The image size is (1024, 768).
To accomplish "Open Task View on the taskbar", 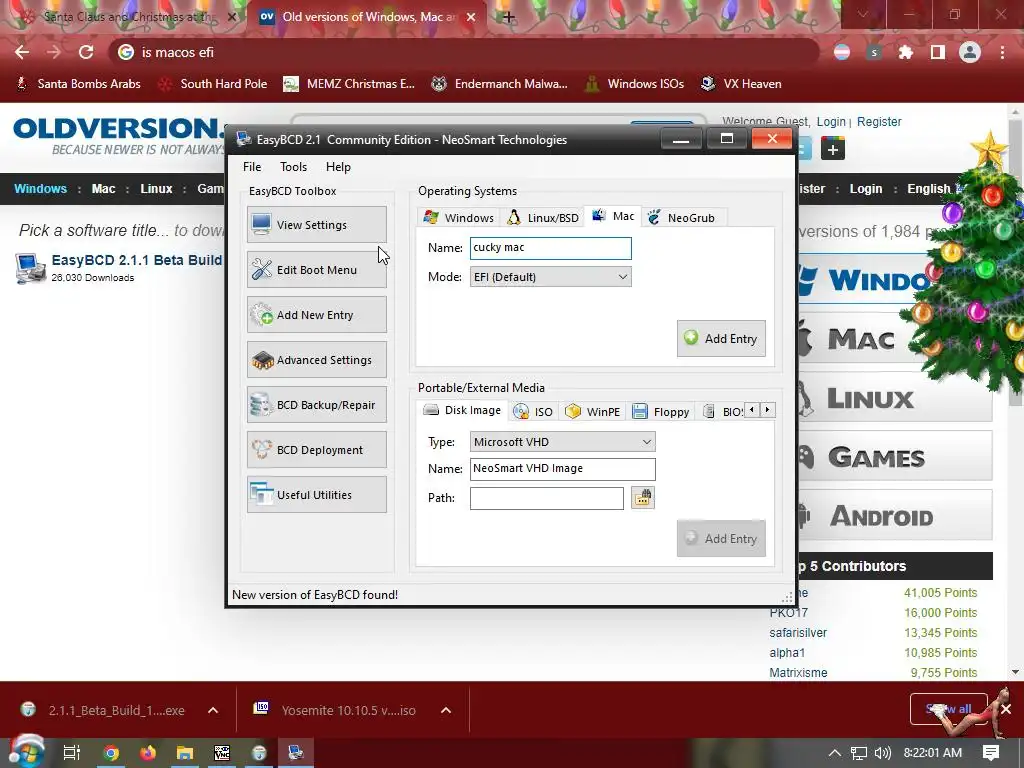I will point(71,753).
